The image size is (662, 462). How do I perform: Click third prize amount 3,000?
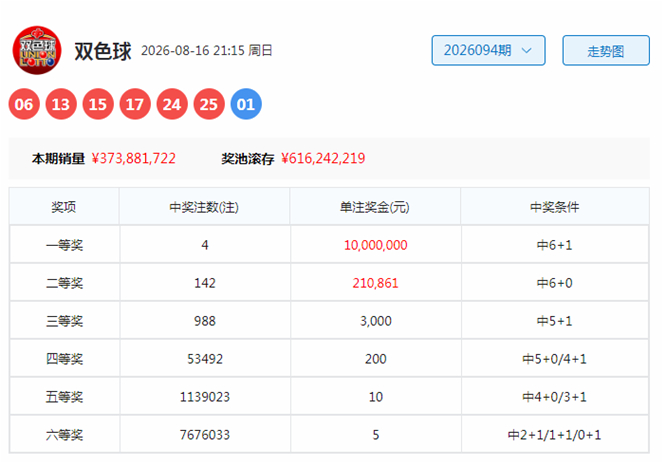click(376, 321)
